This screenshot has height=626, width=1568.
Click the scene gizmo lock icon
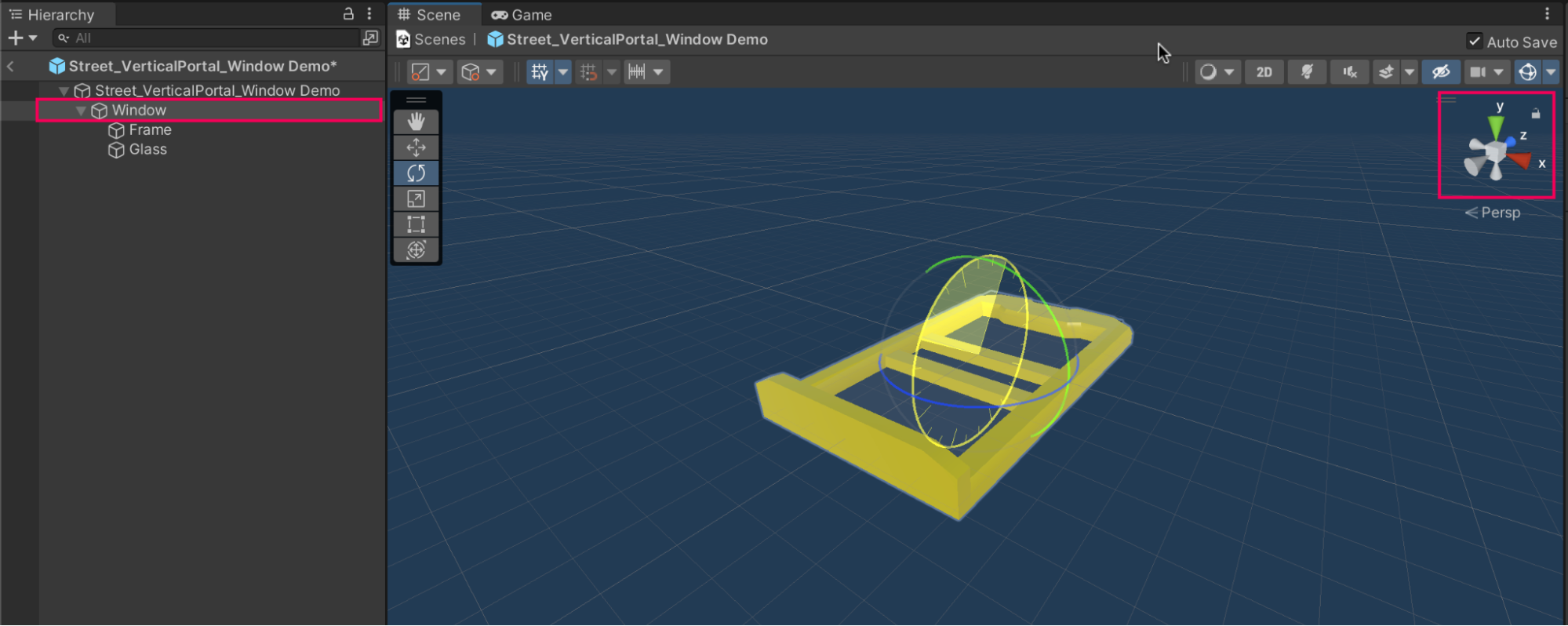(1535, 114)
